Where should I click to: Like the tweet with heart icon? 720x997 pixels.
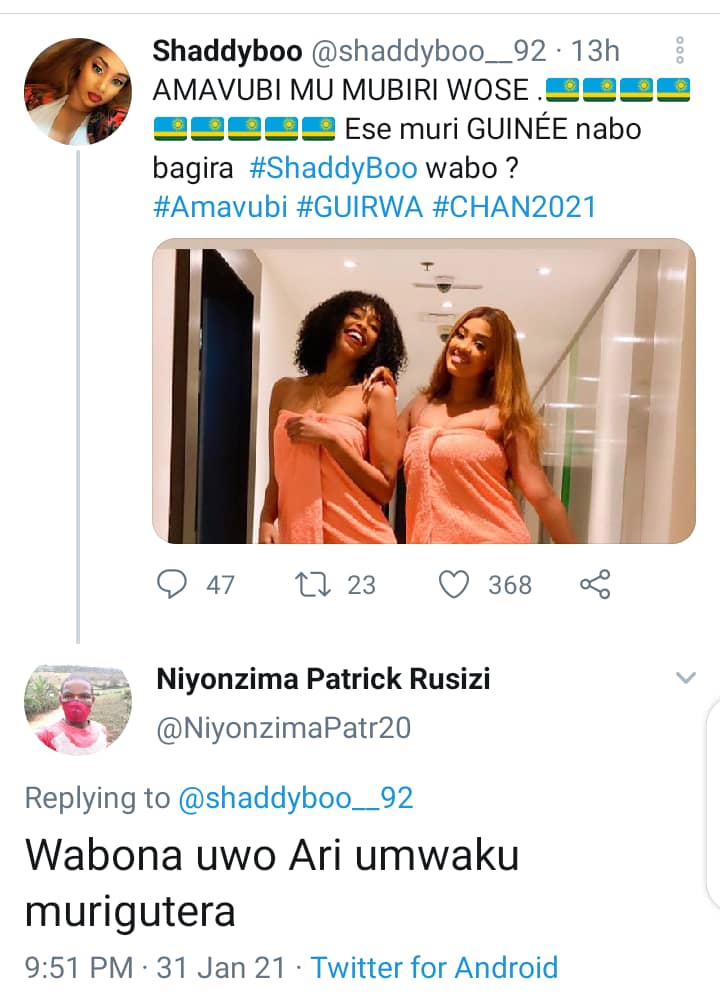point(455,584)
